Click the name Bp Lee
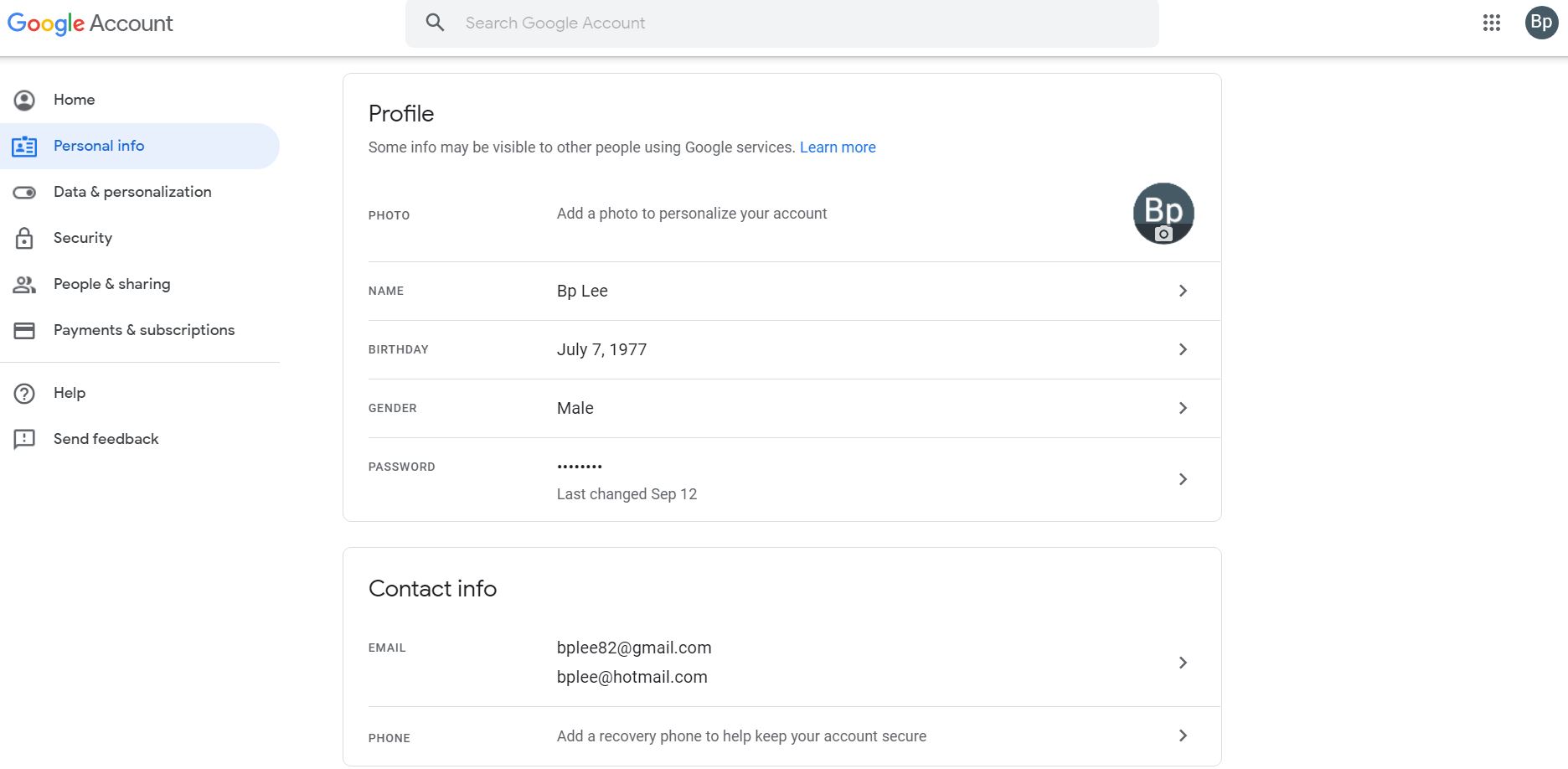The width and height of the screenshot is (1568, 769). tap(582, 291)
